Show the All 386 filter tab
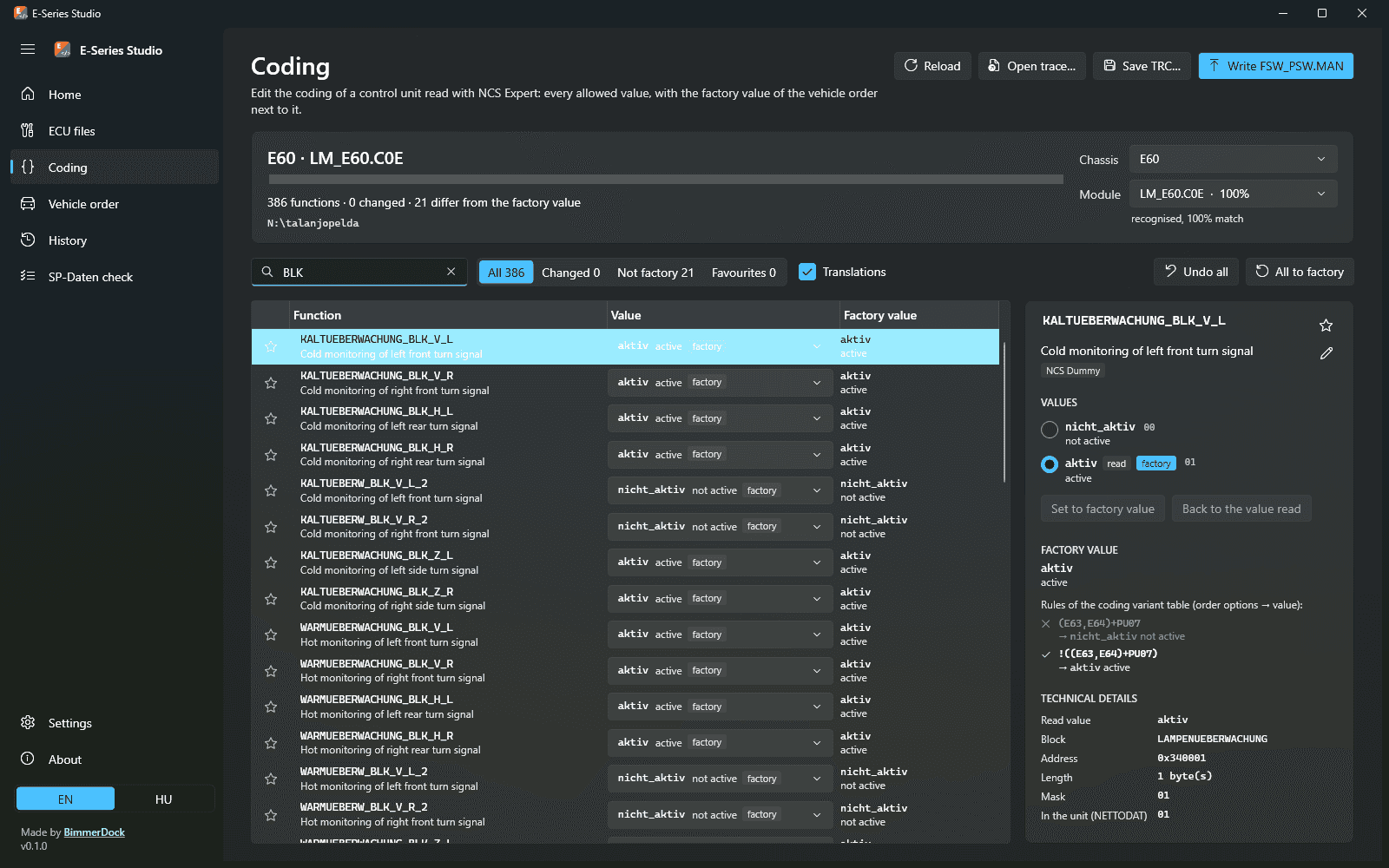Viewport: 1389px width, 868px height. (x=506, y=272)
